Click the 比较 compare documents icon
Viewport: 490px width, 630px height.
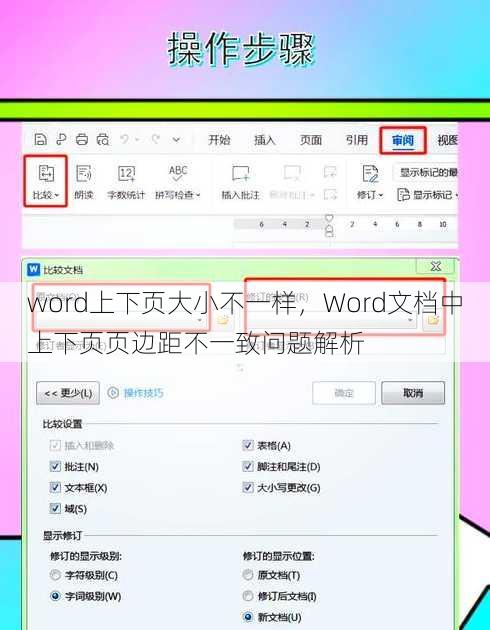tap(46, 173)
